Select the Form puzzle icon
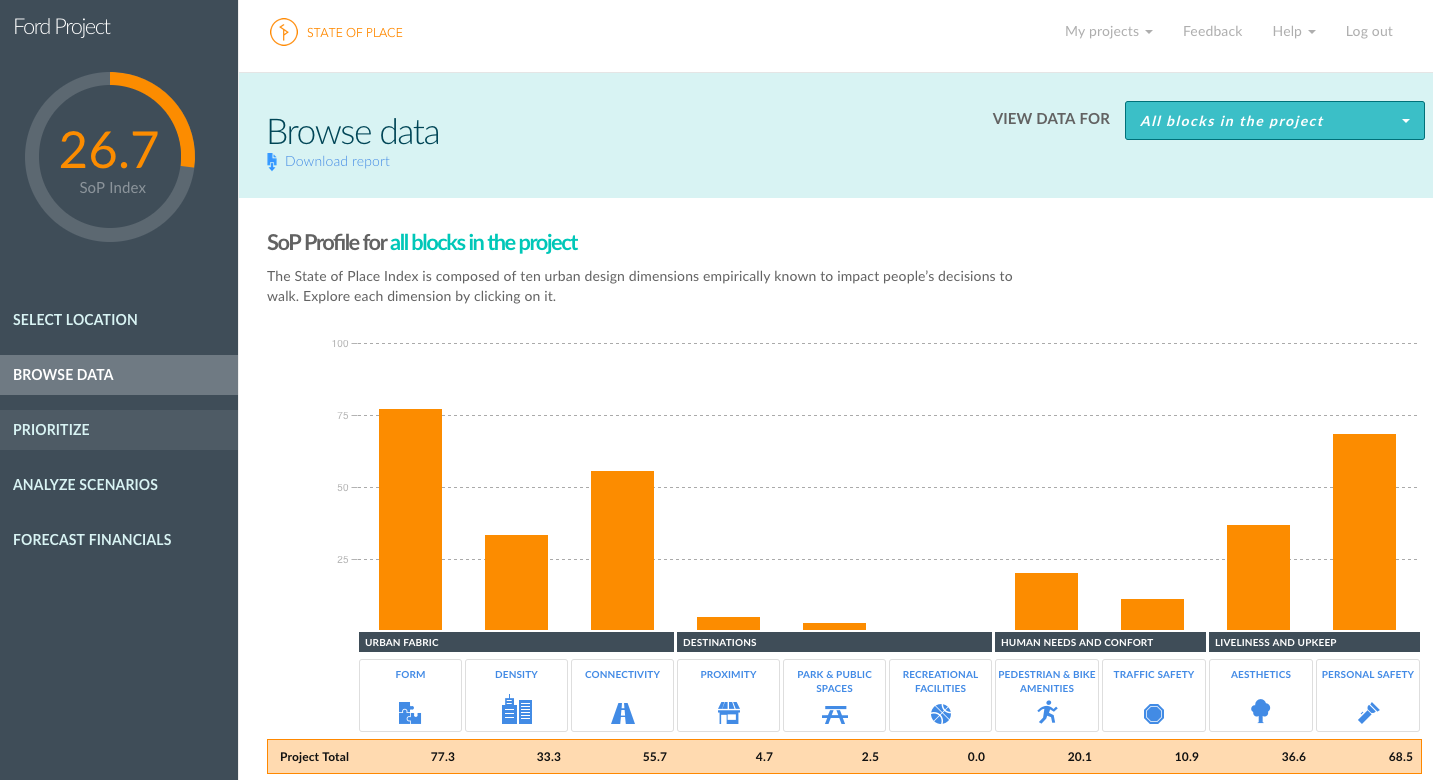This screenshot has height=780, width=1433. [410, 713]
